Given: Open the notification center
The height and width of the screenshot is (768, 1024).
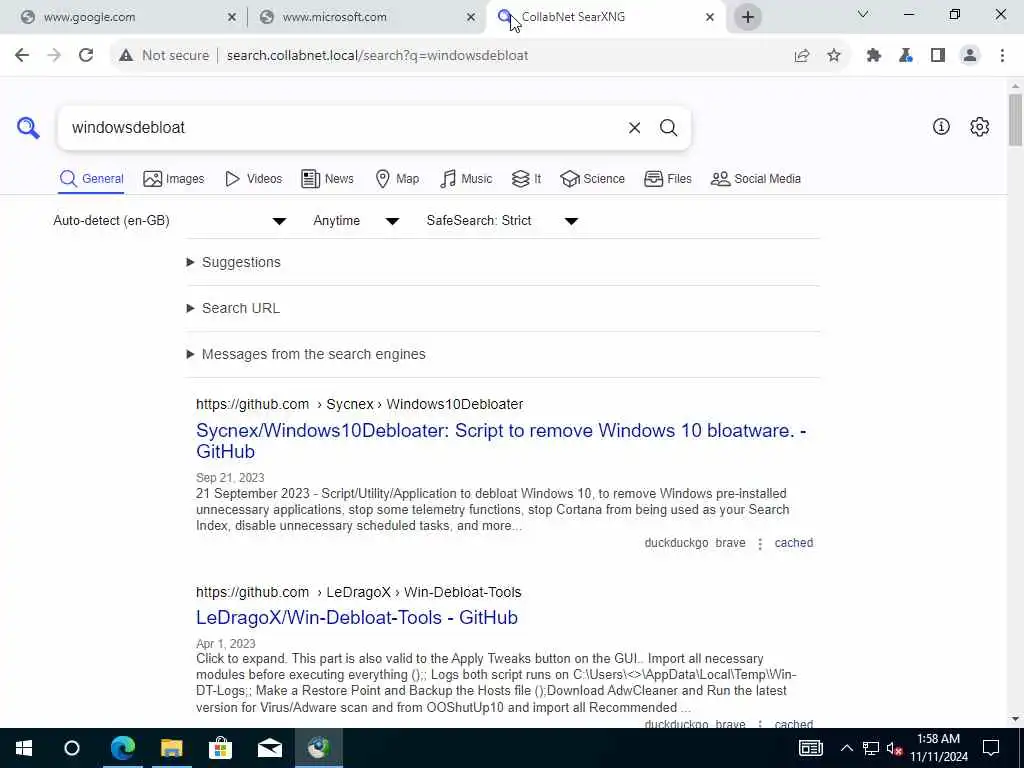Looking at the screenshot, I should (991, 748).
